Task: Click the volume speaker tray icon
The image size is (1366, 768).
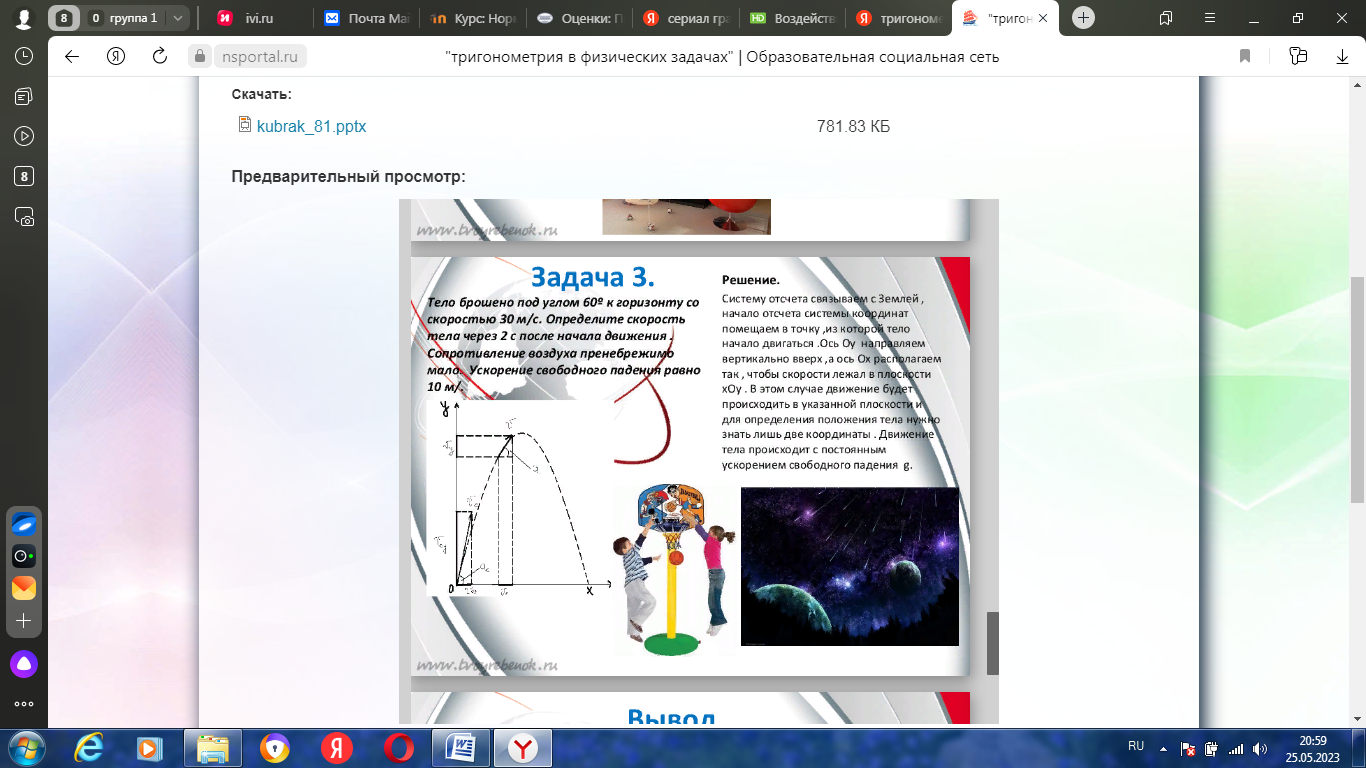Action: (1261, 748)
